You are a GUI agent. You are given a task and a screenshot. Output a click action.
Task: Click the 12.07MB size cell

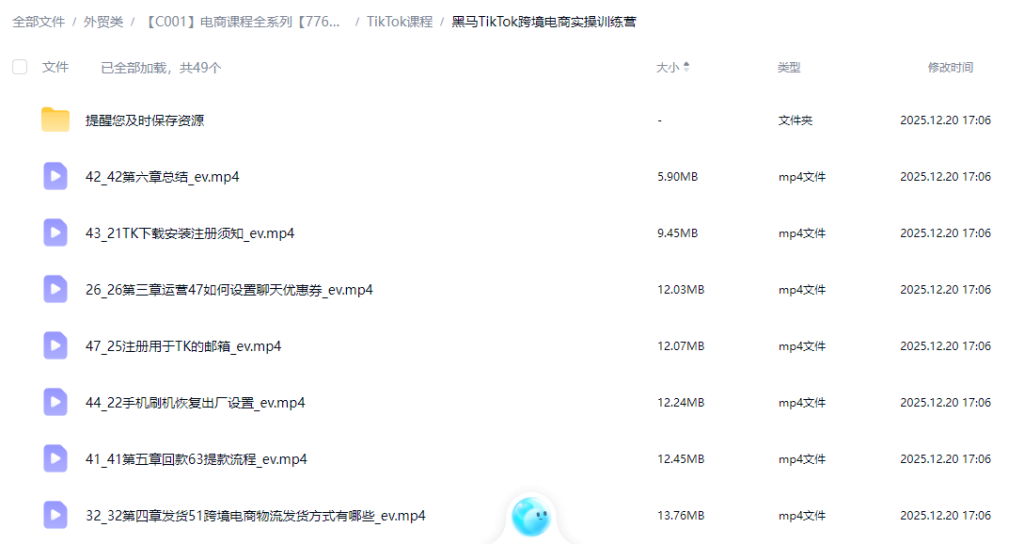tap(680, 346)
